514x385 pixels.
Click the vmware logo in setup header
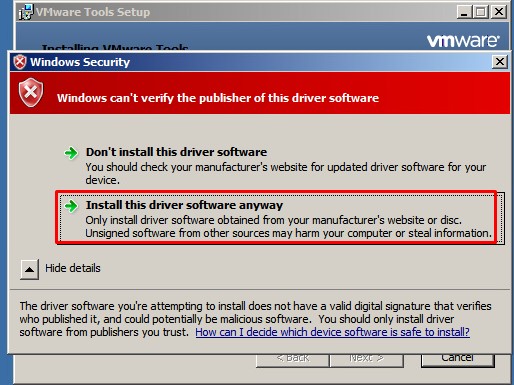463,40
